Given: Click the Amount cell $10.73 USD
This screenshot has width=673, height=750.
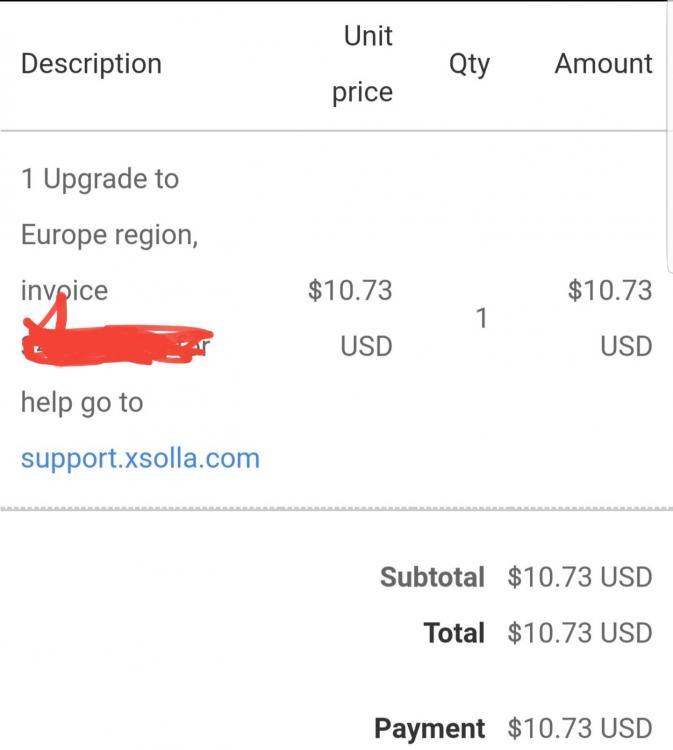Looking at the screenshot, I should point(610,318).
